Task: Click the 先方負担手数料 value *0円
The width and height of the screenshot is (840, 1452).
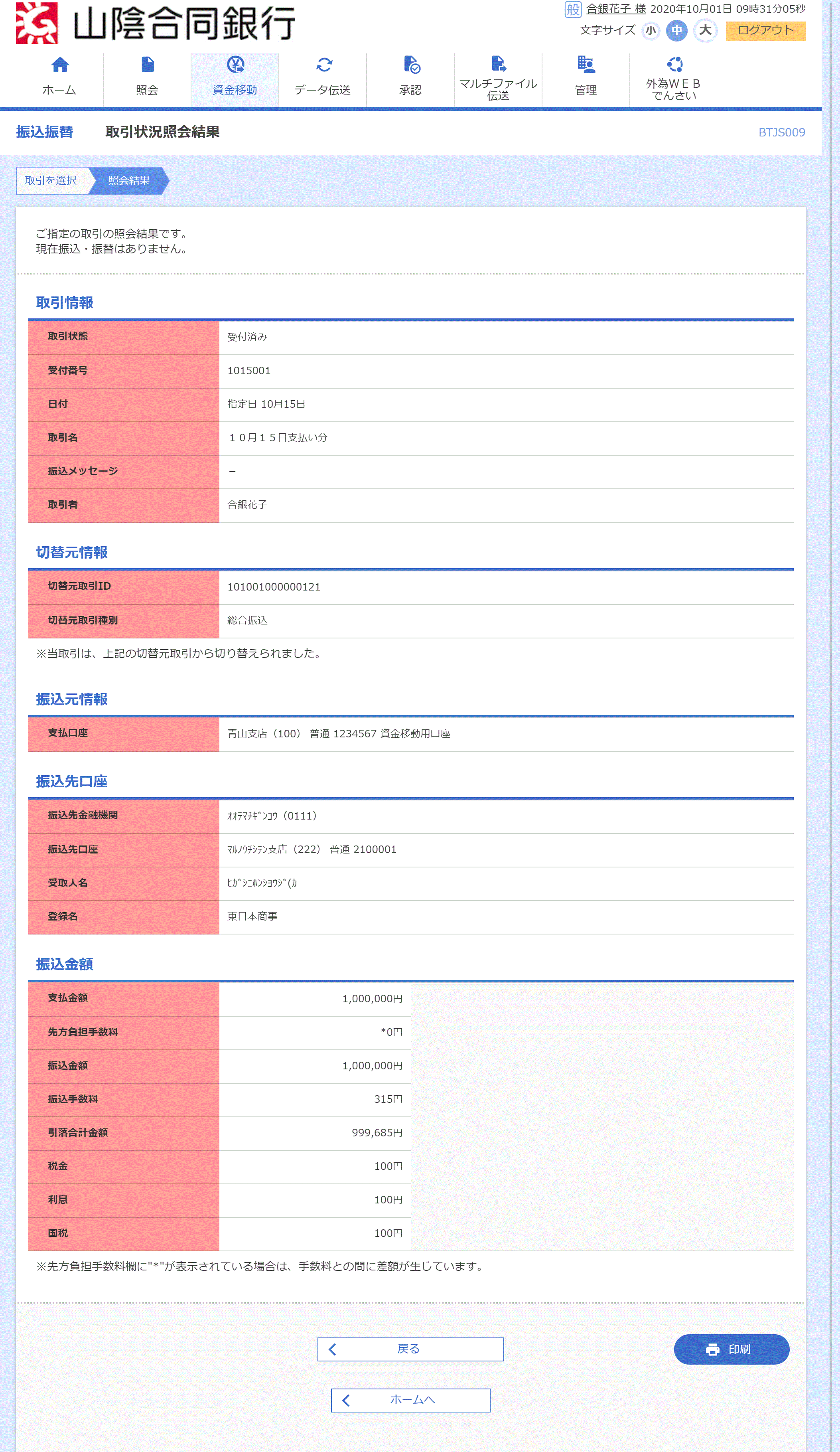Action: (x=391, y=1032)
